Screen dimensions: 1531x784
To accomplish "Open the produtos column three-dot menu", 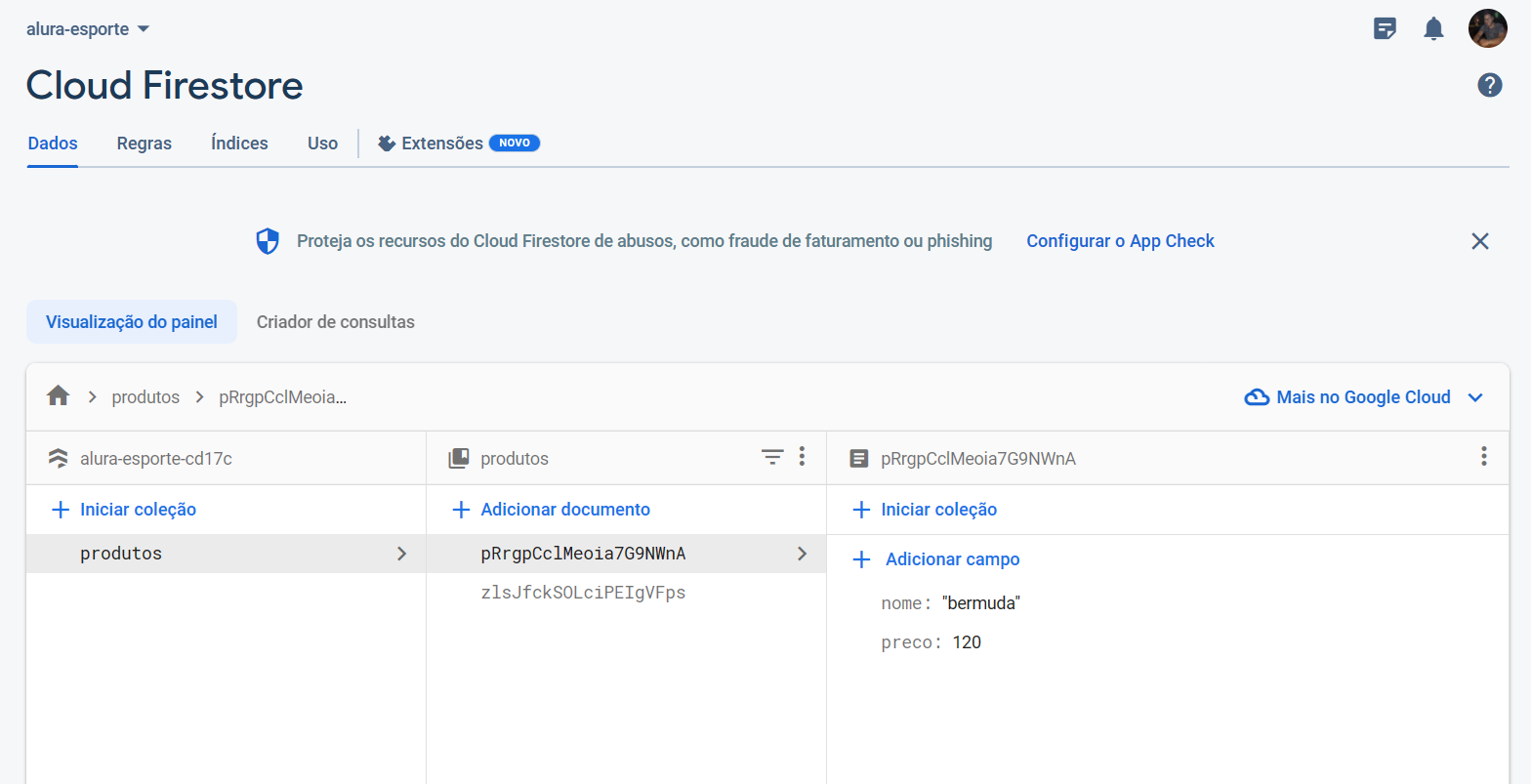I will [802, 456].
